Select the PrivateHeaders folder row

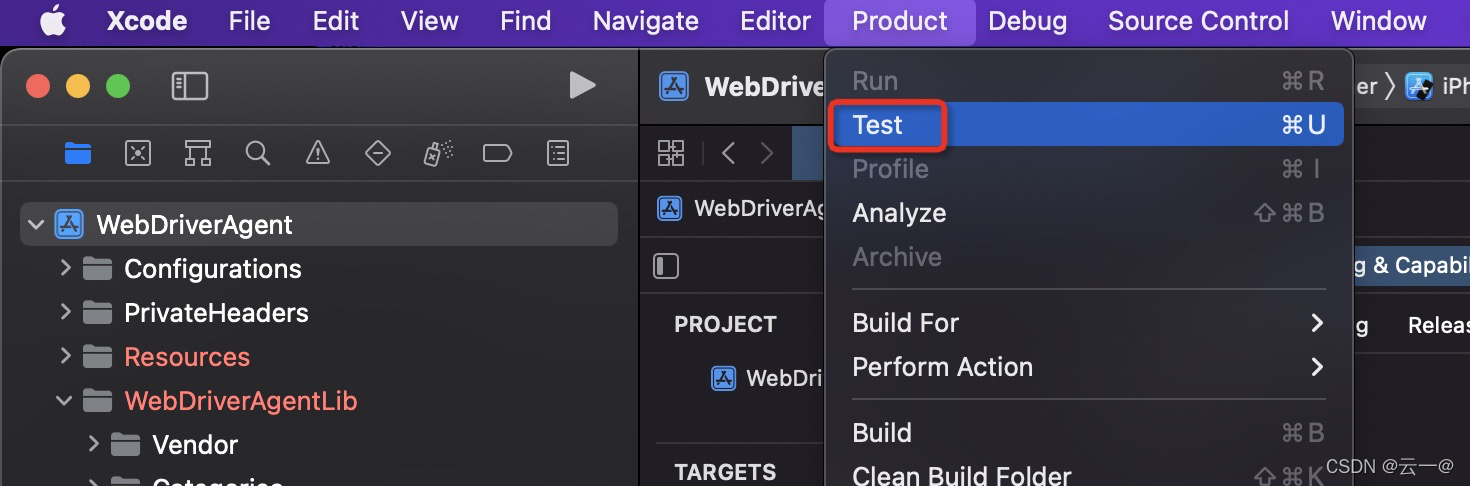[319, 312]
